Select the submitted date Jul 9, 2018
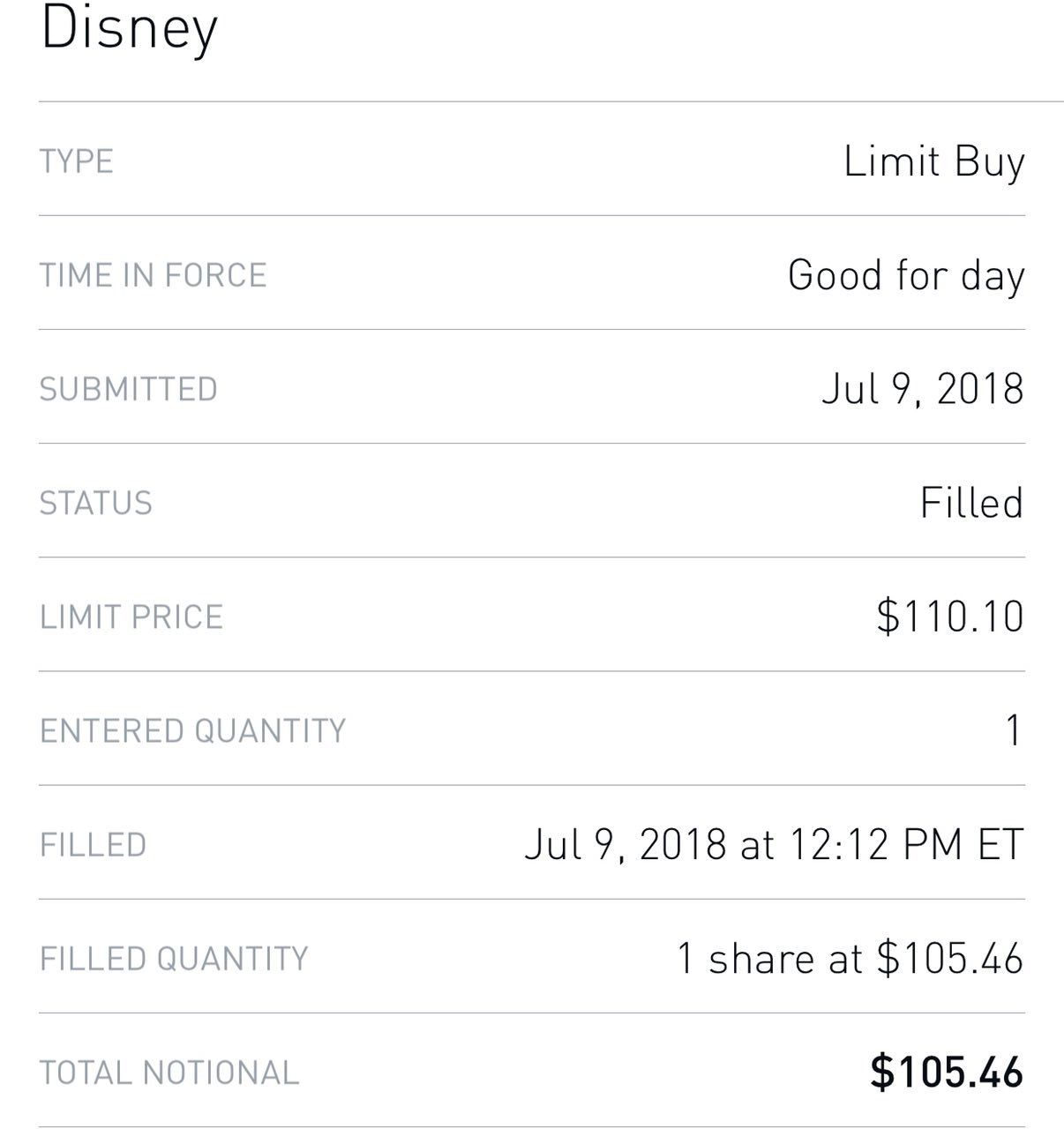This screenshot has height=1129, width=1064. [923, 390]
